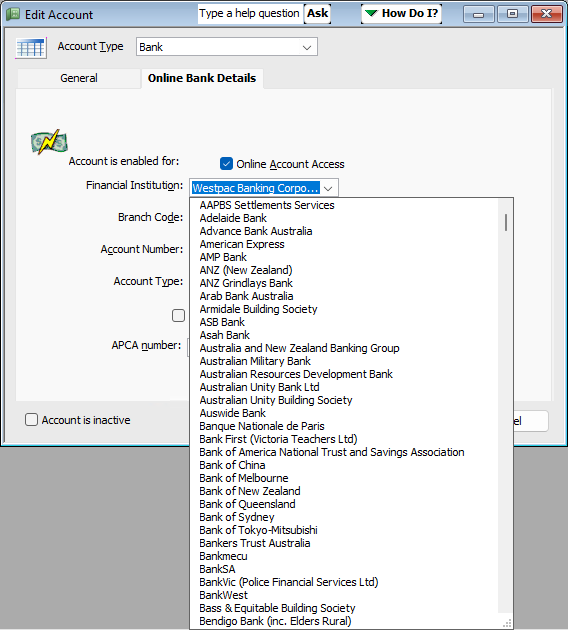Image resolution: width=568 pixels, height=630 pixels.
Task: Select American Express from institutions
Action: click(242, 244)
